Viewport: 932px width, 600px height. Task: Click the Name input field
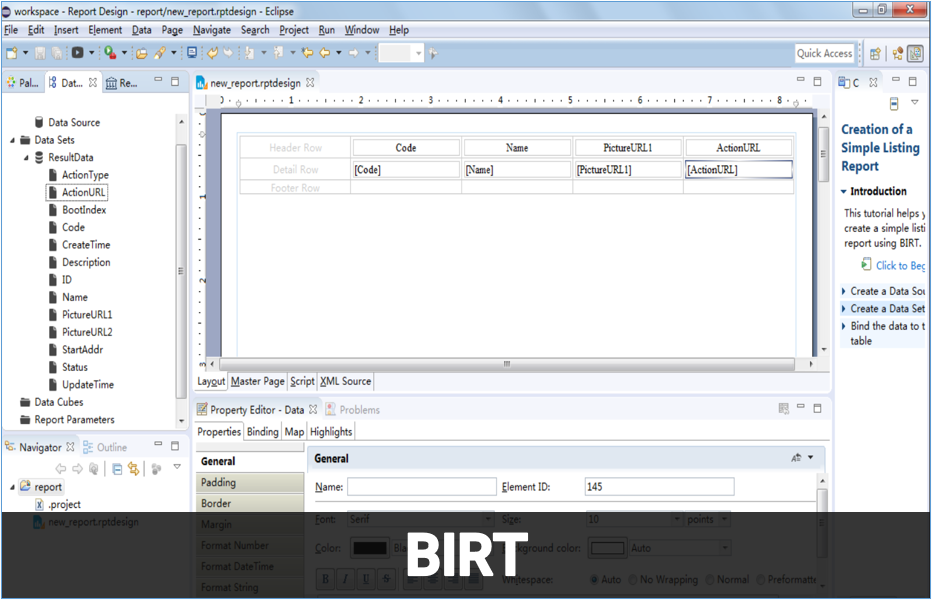[x=421, y=486]
